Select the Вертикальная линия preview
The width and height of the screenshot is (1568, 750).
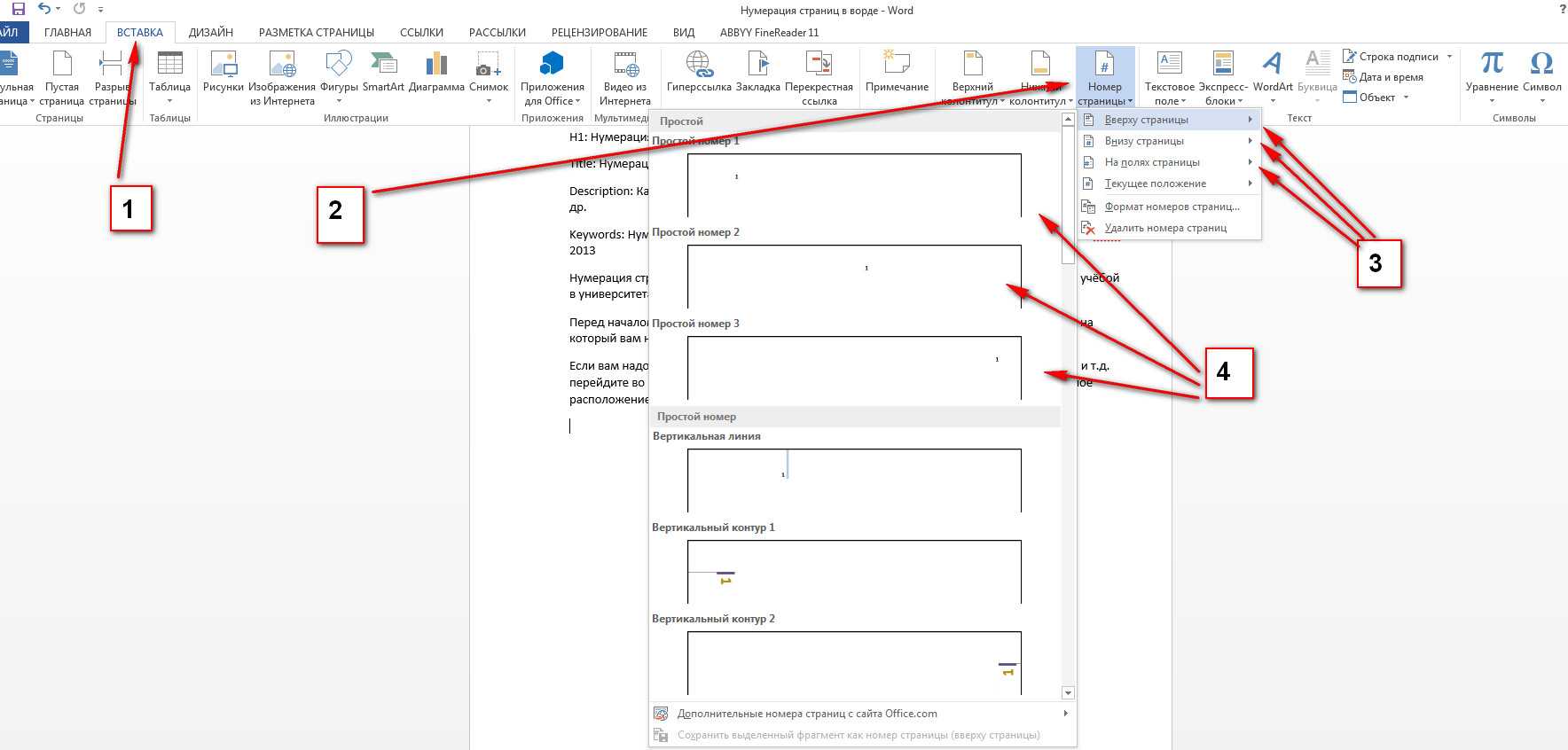[x=854, y=480]
